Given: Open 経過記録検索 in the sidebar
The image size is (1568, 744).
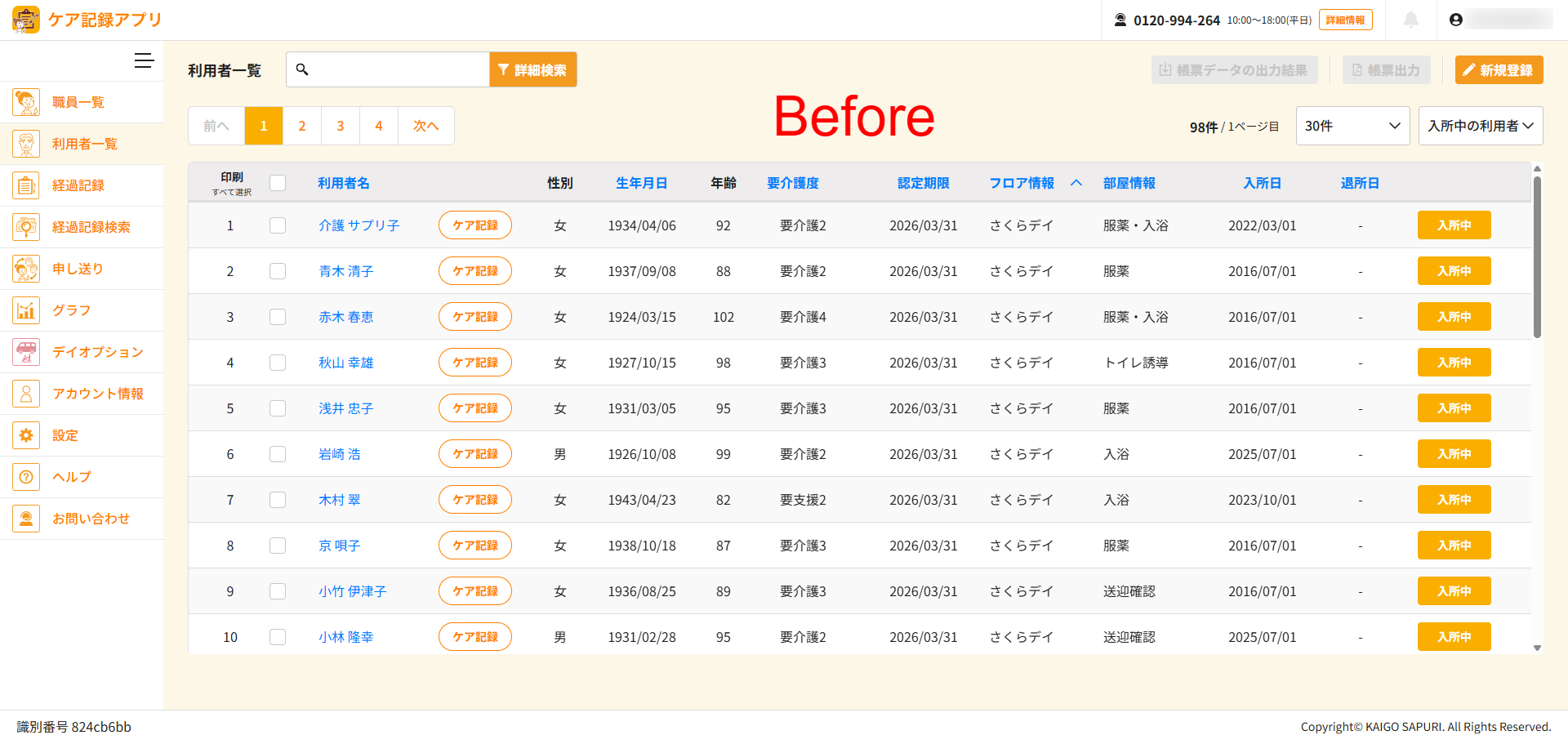Looking at the screenshot, I should click(x=91, y=227).
